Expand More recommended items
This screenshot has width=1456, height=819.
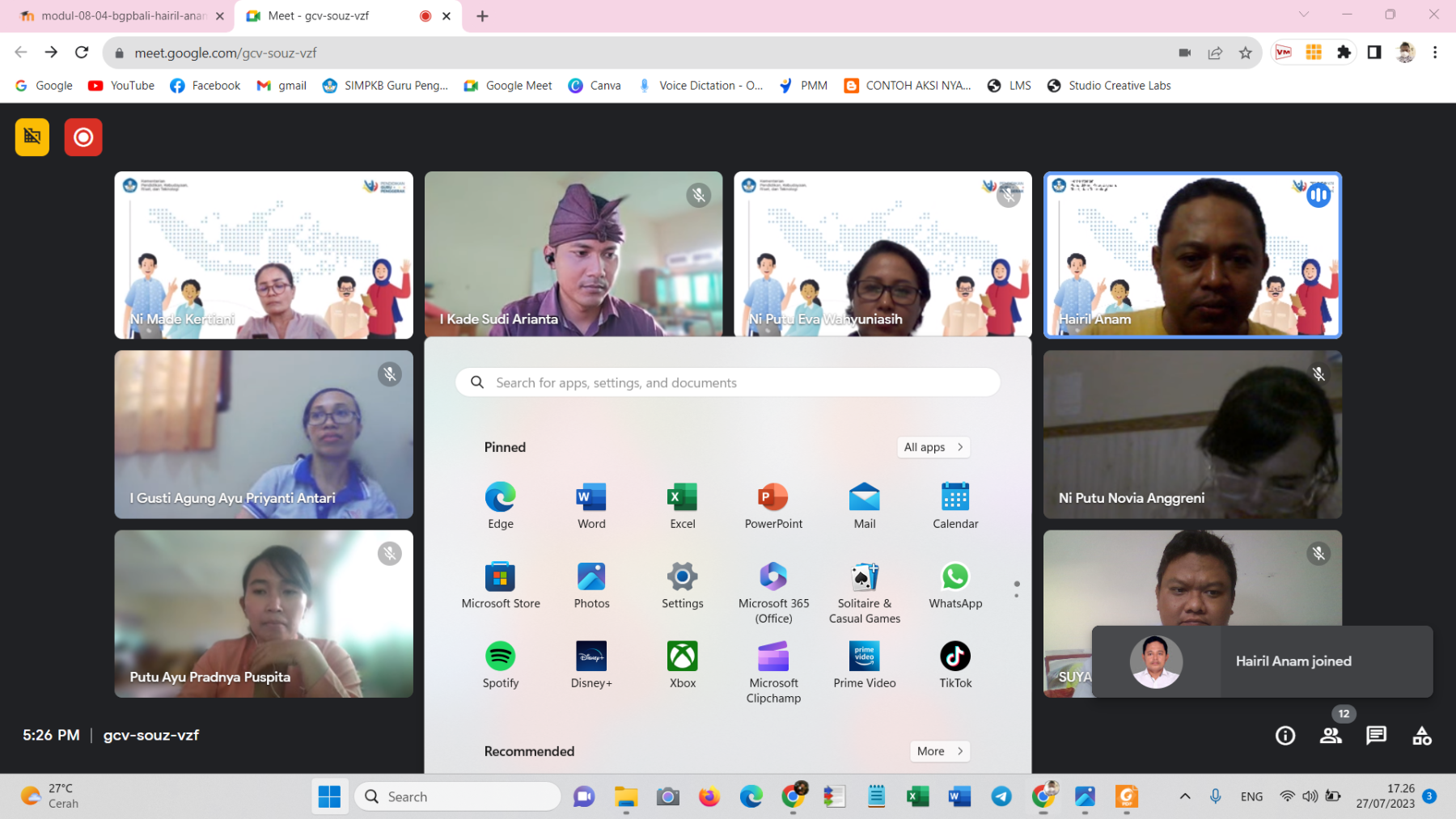(x=939, y=751)
